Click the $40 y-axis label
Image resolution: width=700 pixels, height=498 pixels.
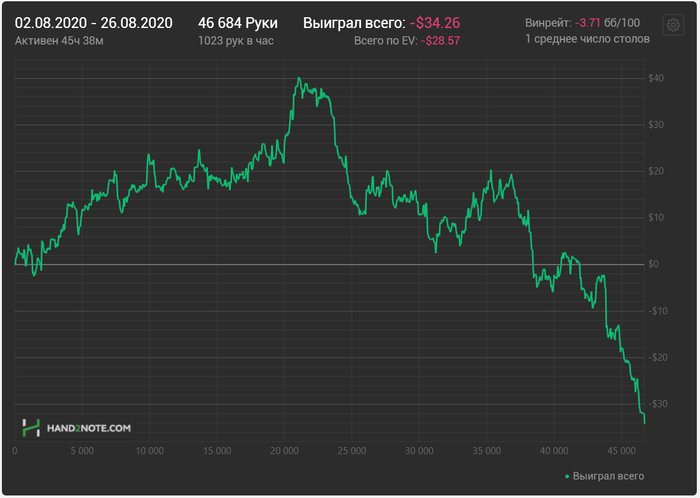656,79
